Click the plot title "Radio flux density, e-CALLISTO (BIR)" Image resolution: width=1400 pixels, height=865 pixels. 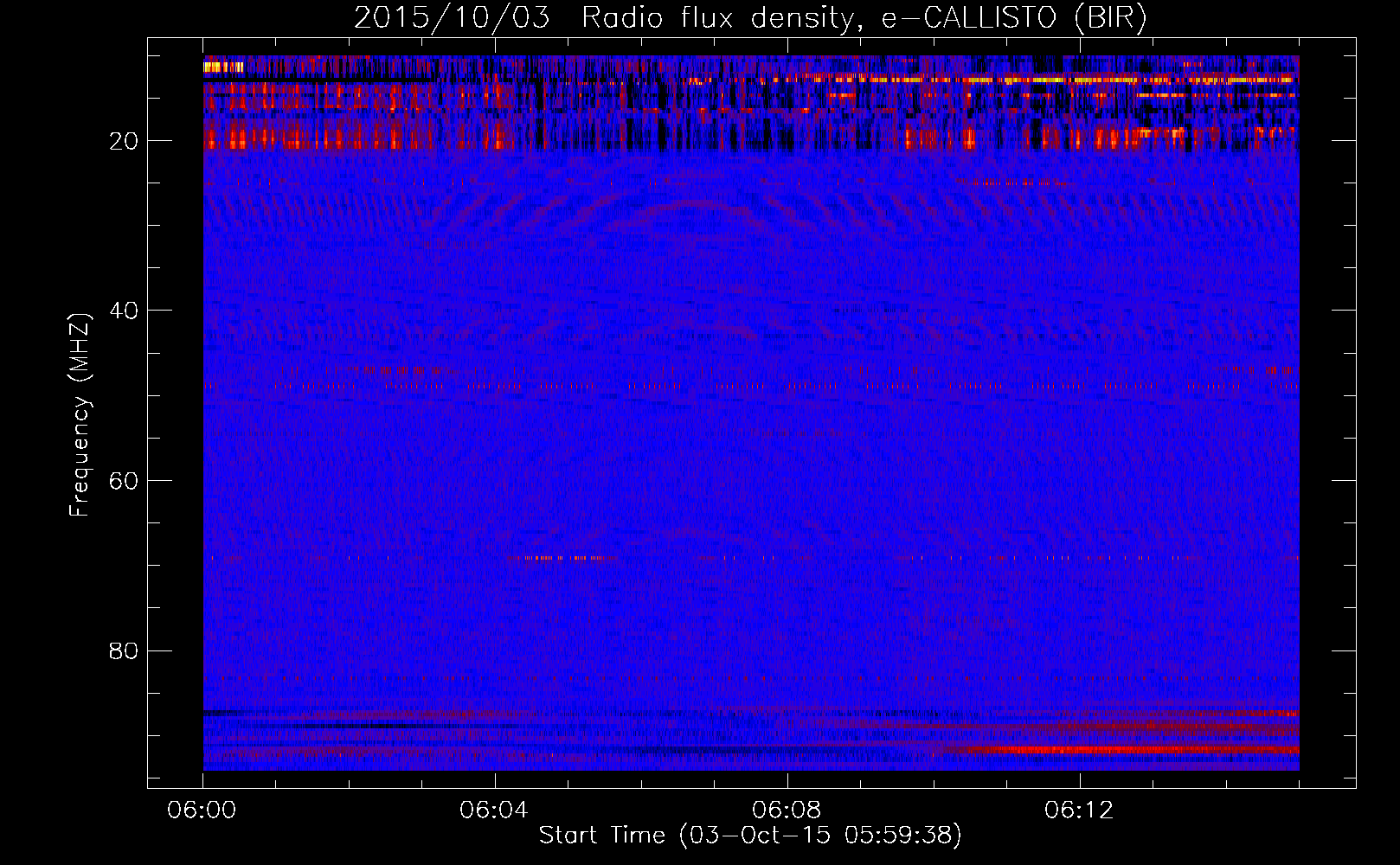(x=864, y=18)
